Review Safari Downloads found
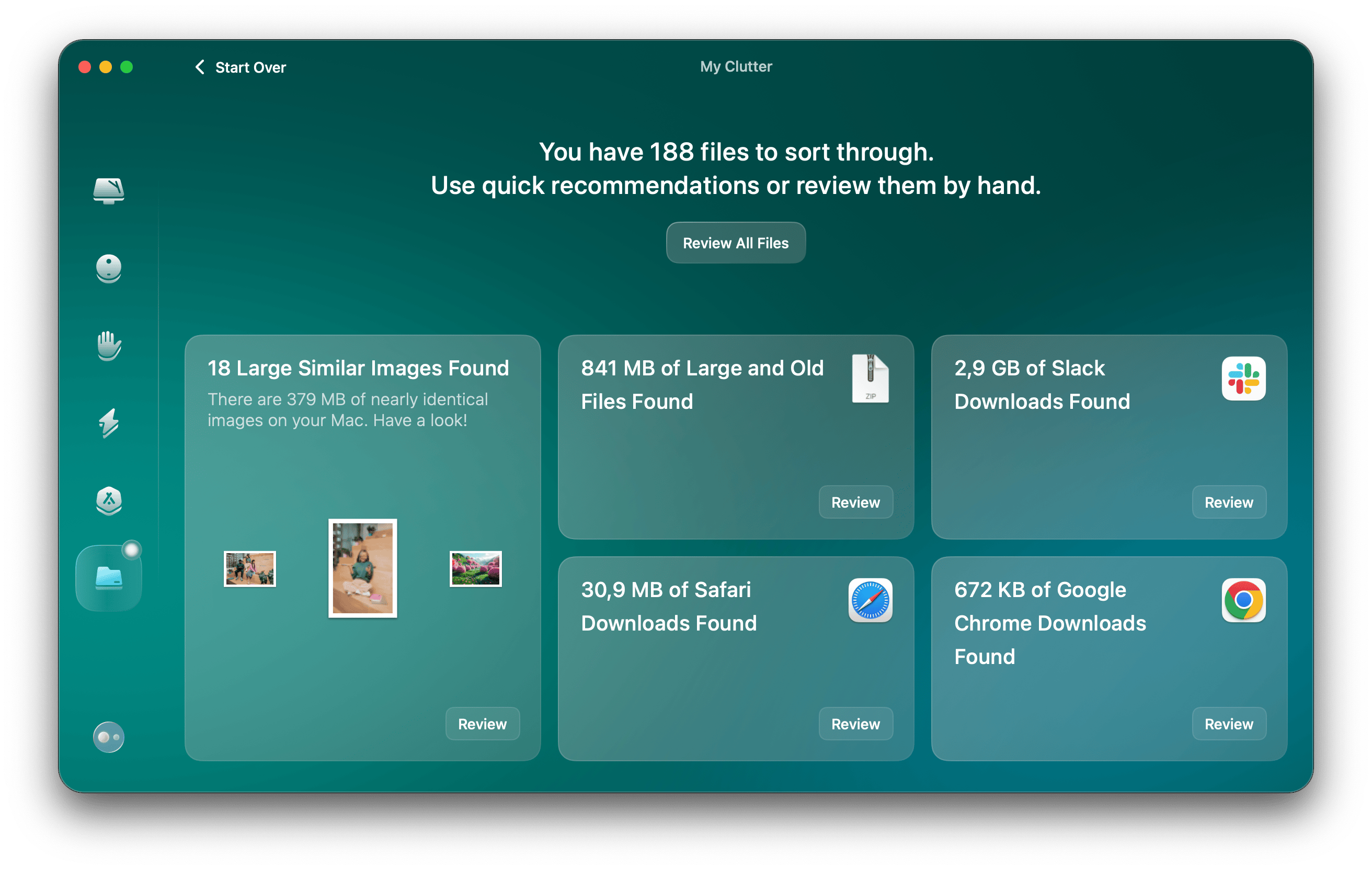This screenshot has height=870, width=1372. pyautogui.click(x=855, y=724)
